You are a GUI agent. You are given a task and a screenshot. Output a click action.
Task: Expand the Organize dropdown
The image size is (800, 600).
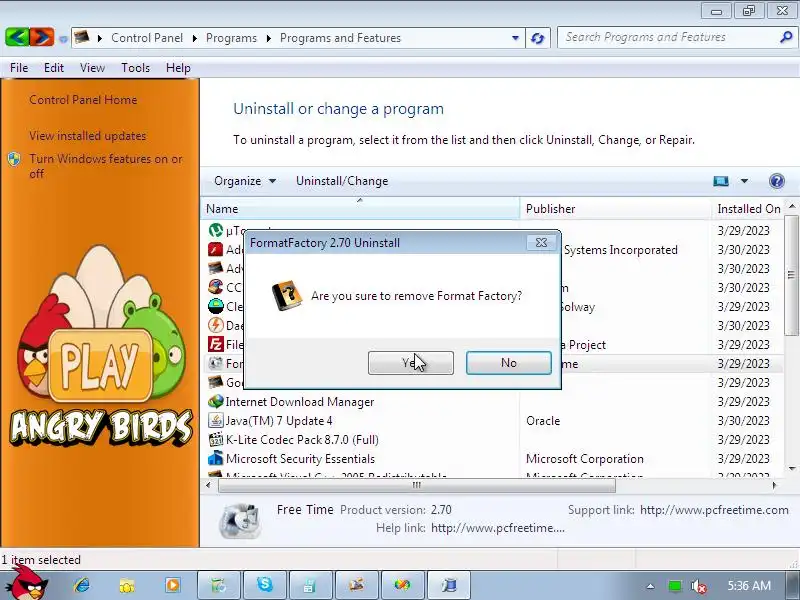pos(245,181)
